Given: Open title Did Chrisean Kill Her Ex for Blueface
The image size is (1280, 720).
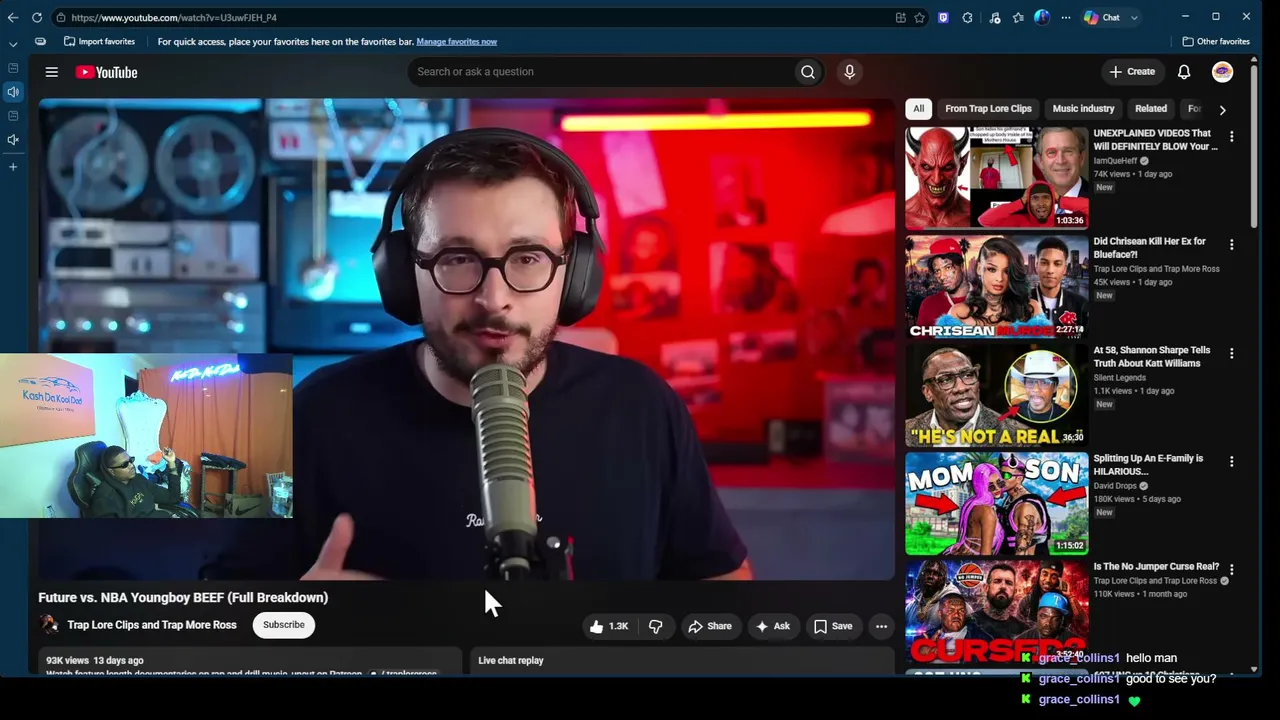Looking at the screenshot, I should [1149, 248].
